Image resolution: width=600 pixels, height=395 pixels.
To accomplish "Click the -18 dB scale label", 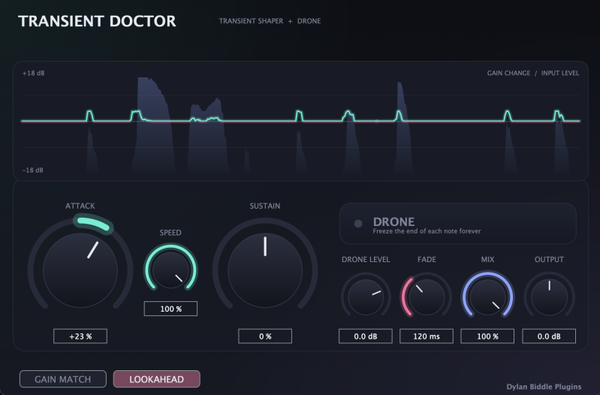I will point(33,170).
